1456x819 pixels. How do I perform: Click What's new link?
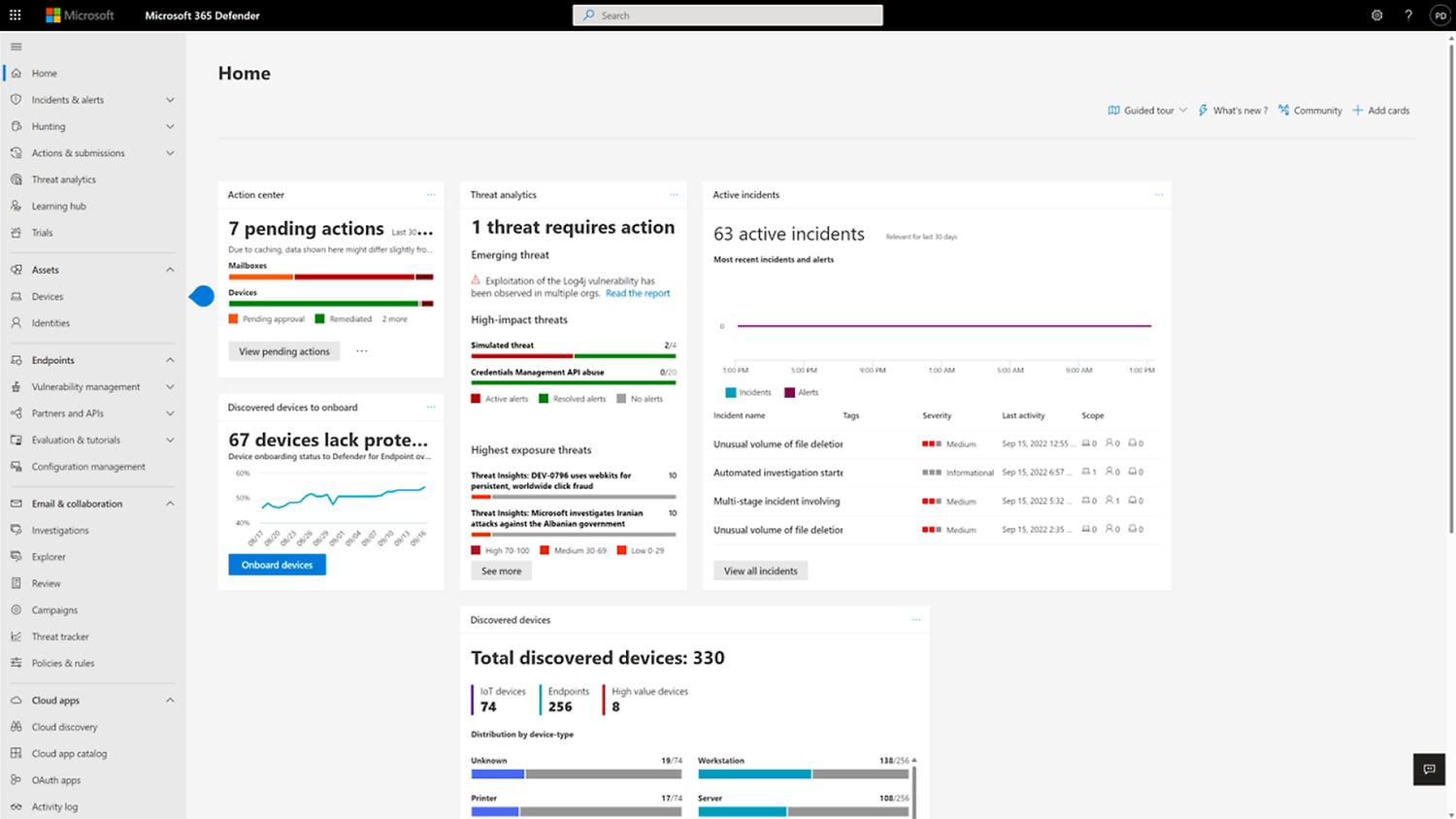pos(1233,111)
